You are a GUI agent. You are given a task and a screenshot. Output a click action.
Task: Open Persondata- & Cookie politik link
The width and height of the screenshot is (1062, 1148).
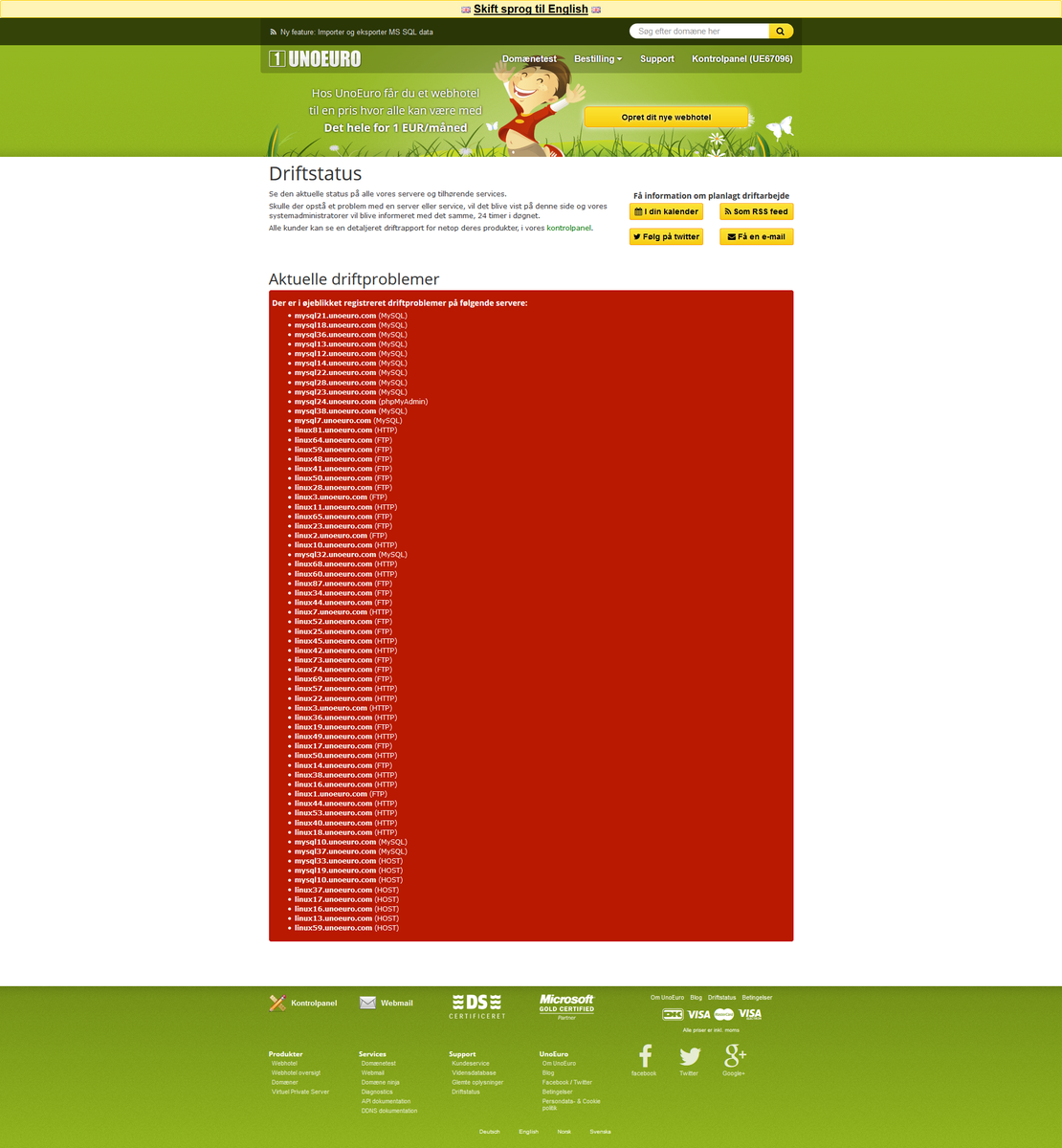[571, 1105]
